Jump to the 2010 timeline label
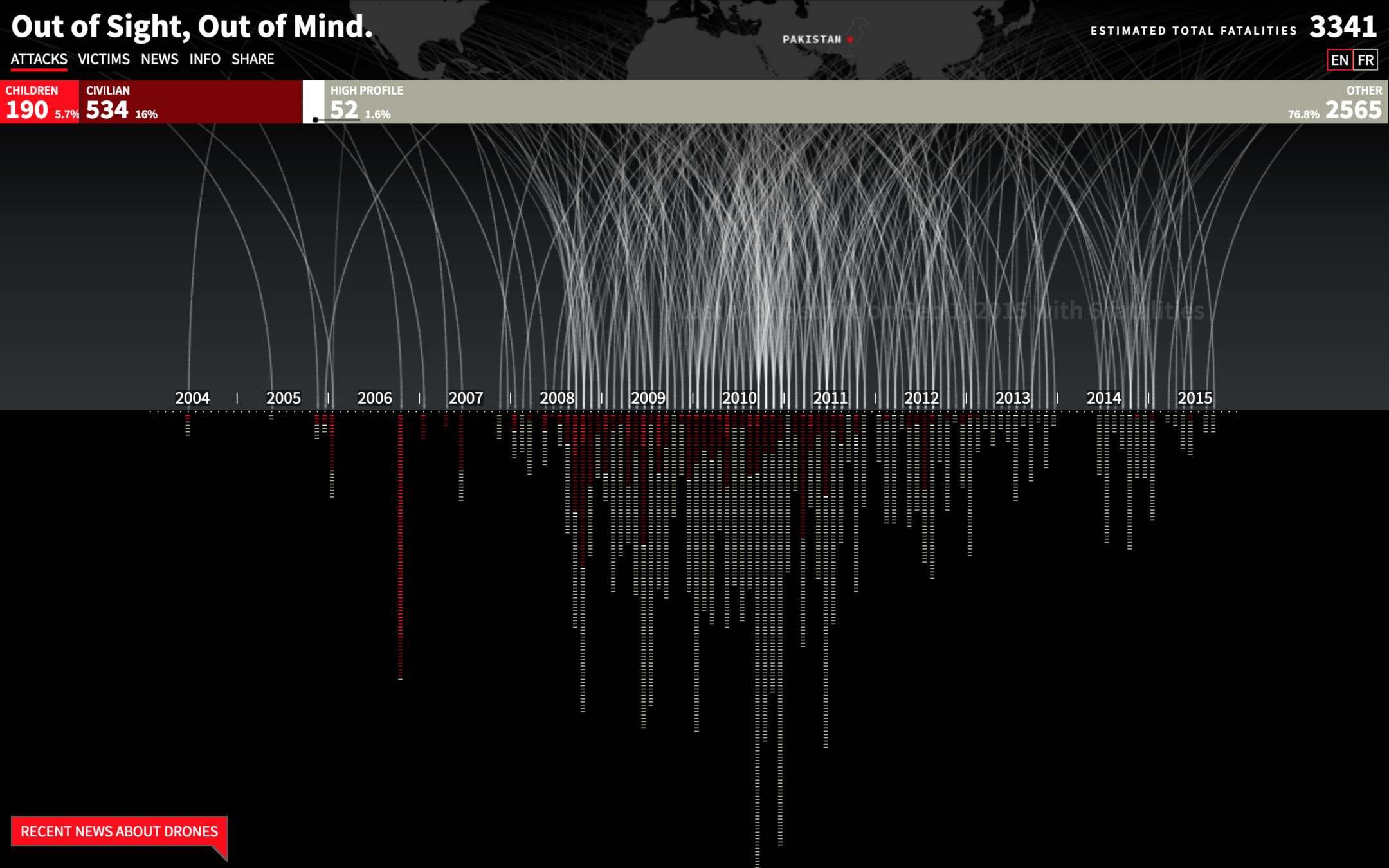The height and width of the screenshot is (868, 1389). (739, 398)
